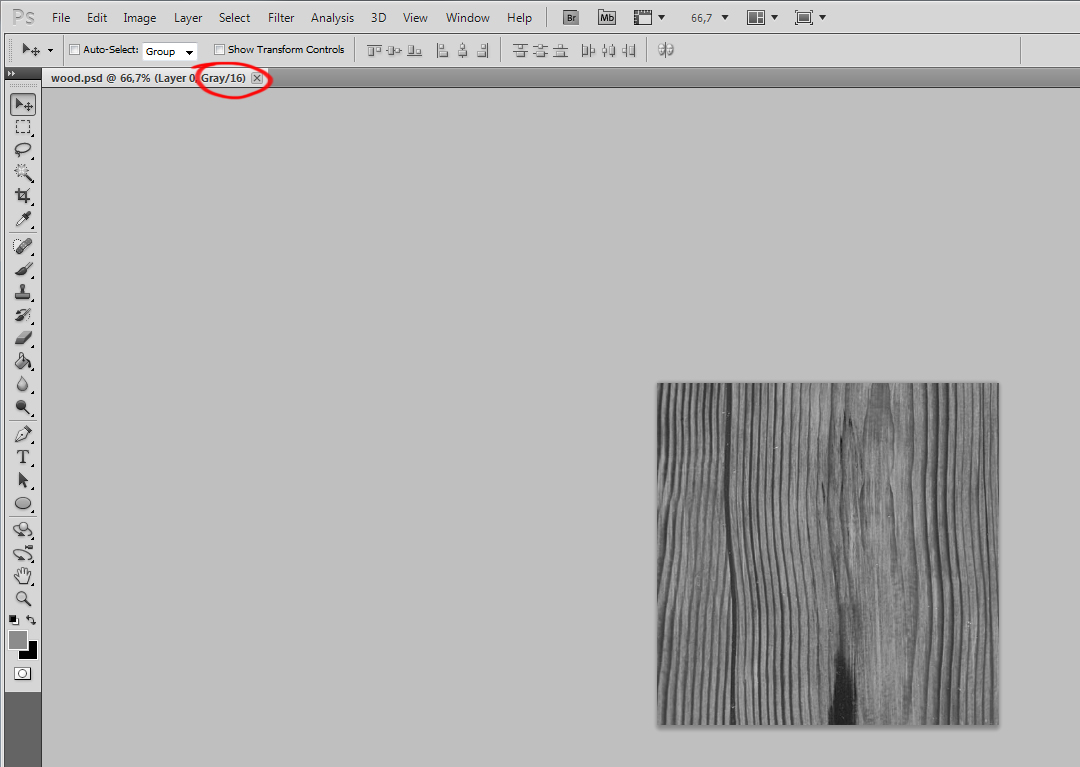Align right edges of layers

pos(483,50)
